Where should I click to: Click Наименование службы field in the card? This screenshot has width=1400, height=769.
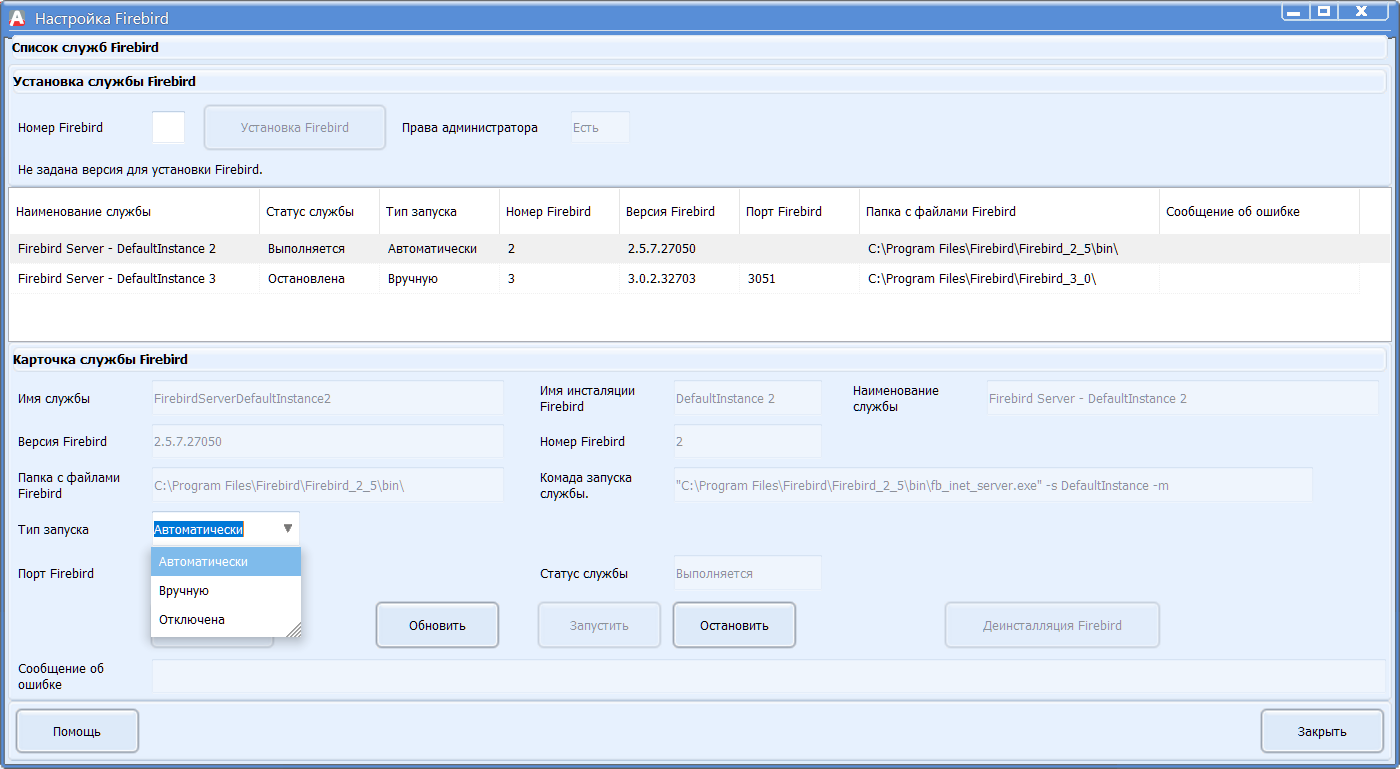1183,398
